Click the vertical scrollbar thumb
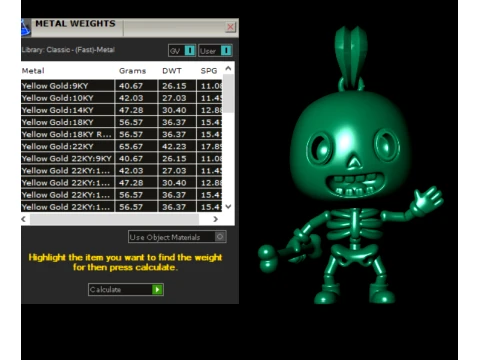The image size is (480, 360). 228,94
